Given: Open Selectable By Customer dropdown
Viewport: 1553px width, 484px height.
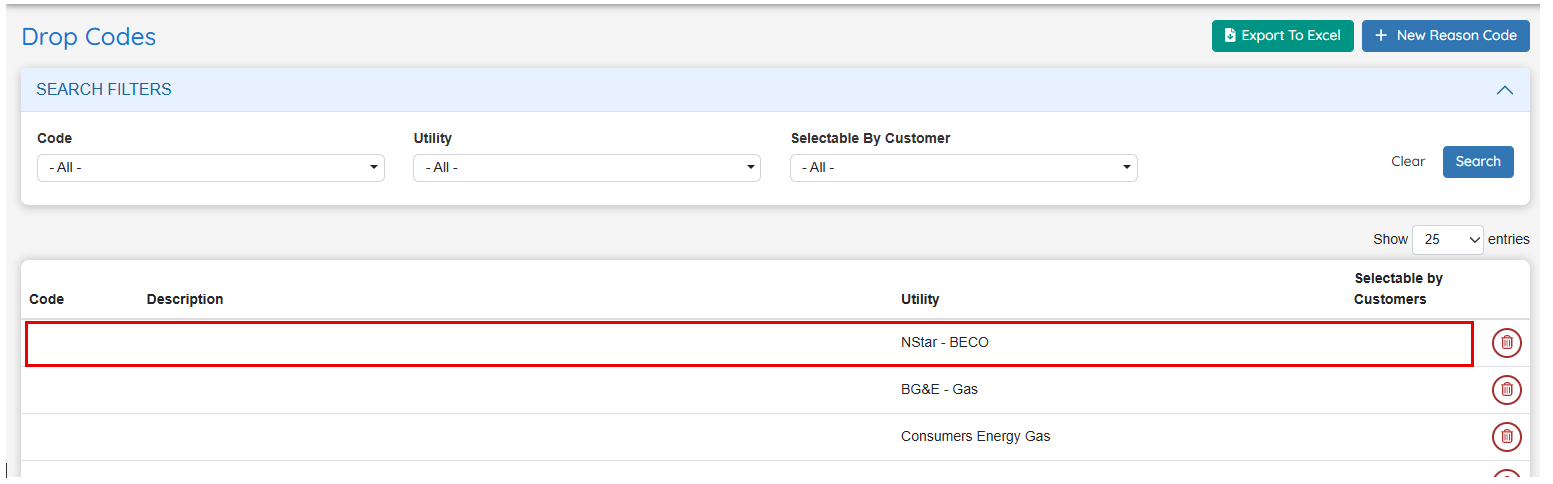Looking at the screenshot, I should click(963, 168).
